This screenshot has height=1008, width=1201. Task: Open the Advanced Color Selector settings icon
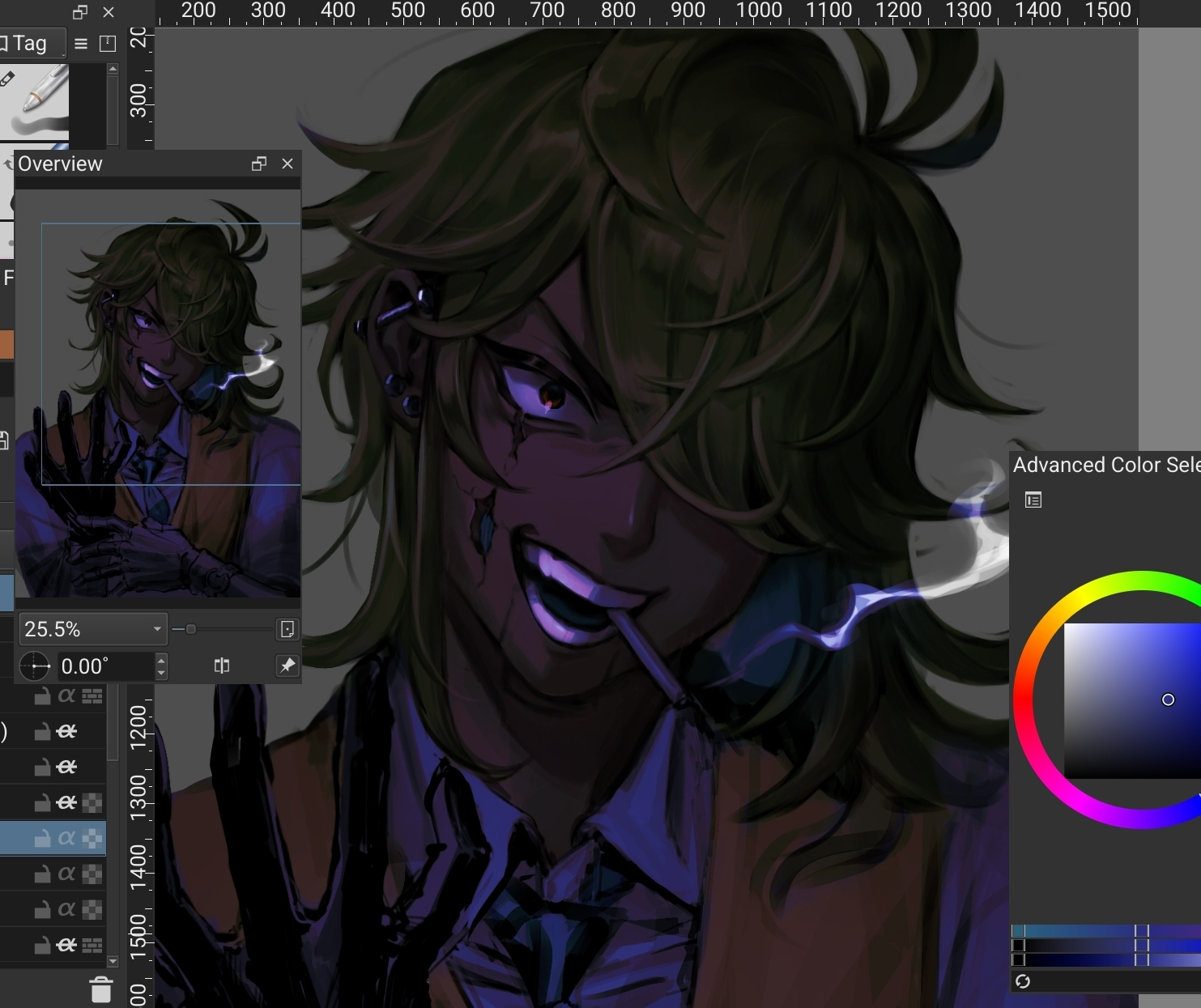coord(1033,500)
